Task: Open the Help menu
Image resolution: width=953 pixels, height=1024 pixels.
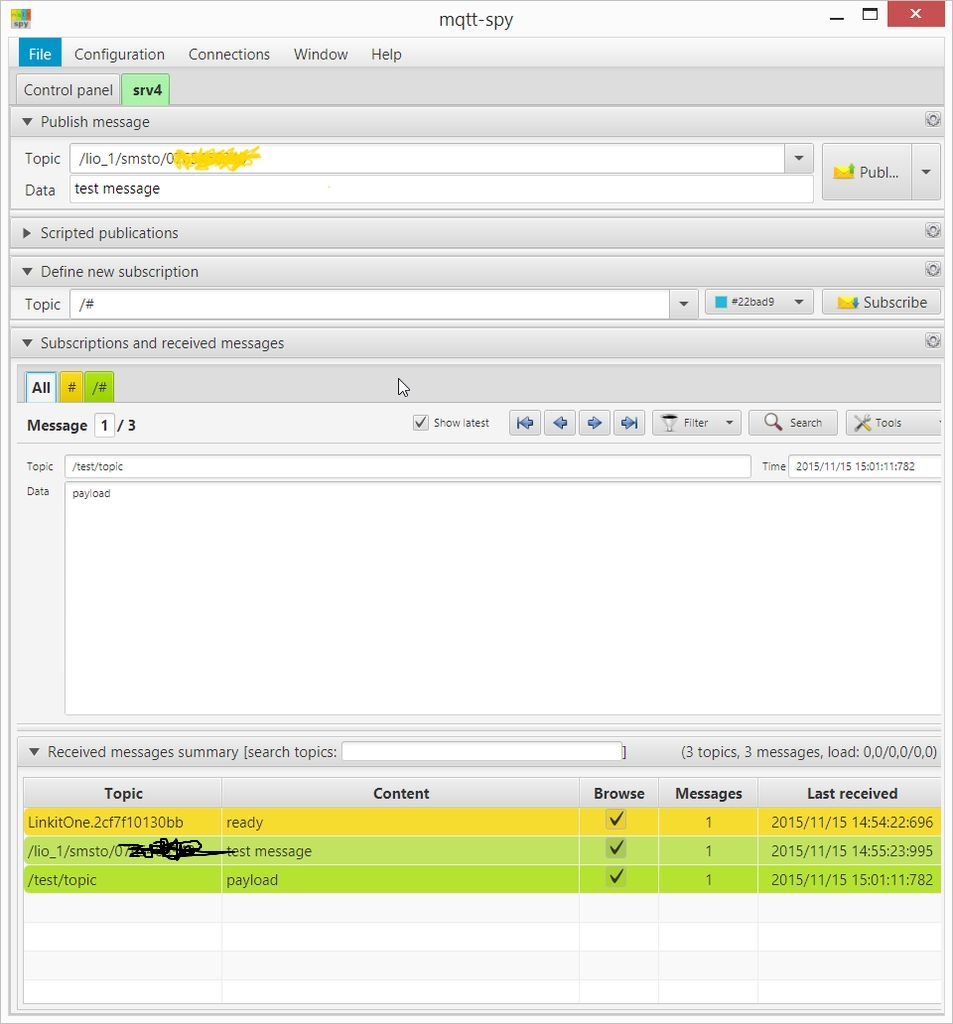Action: 386,54
